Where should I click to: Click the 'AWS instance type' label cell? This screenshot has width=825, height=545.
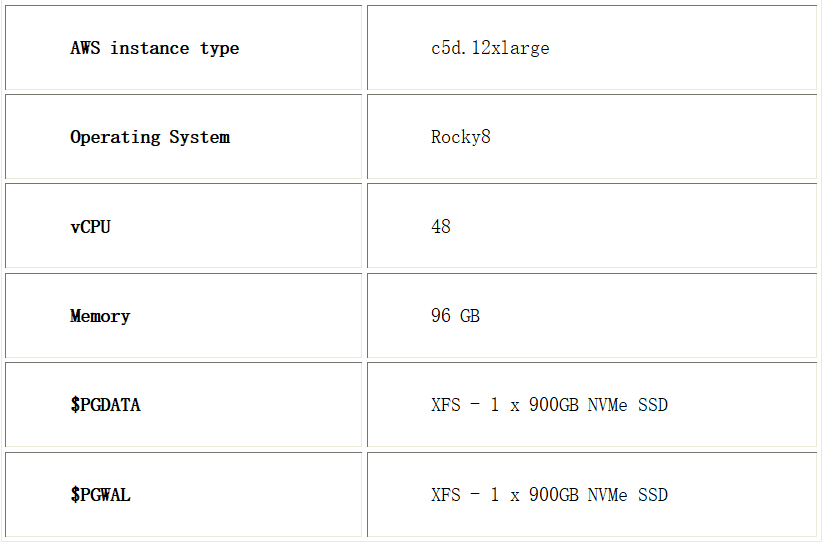184,48
